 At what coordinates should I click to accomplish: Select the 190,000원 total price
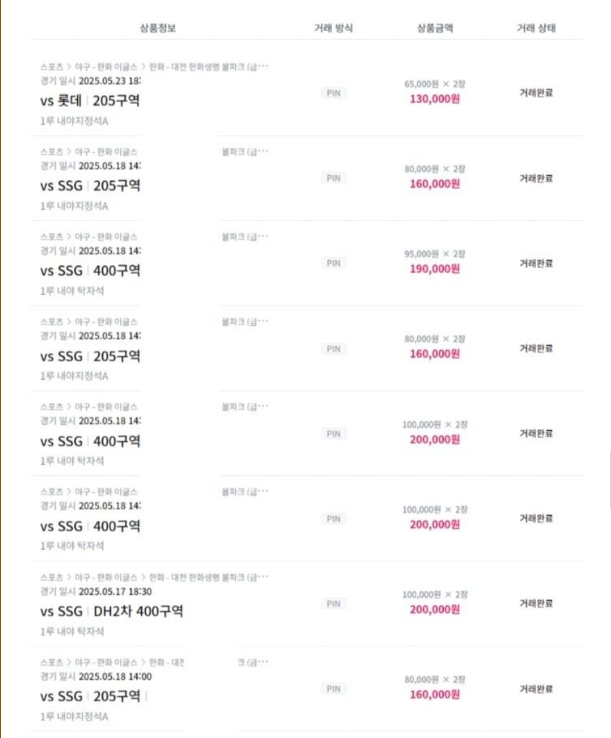click(434, 269)
